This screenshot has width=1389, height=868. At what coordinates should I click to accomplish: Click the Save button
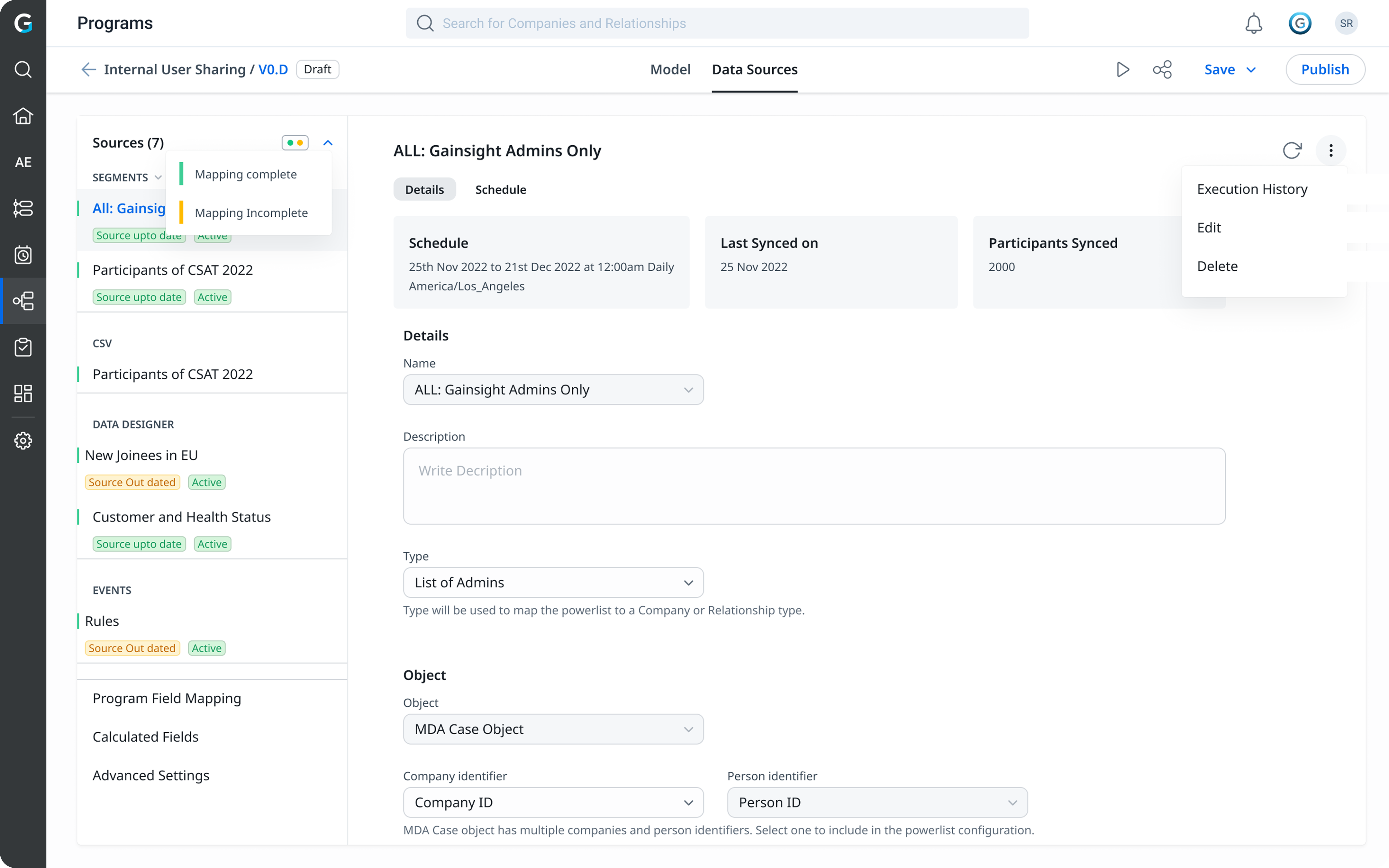1219,69
